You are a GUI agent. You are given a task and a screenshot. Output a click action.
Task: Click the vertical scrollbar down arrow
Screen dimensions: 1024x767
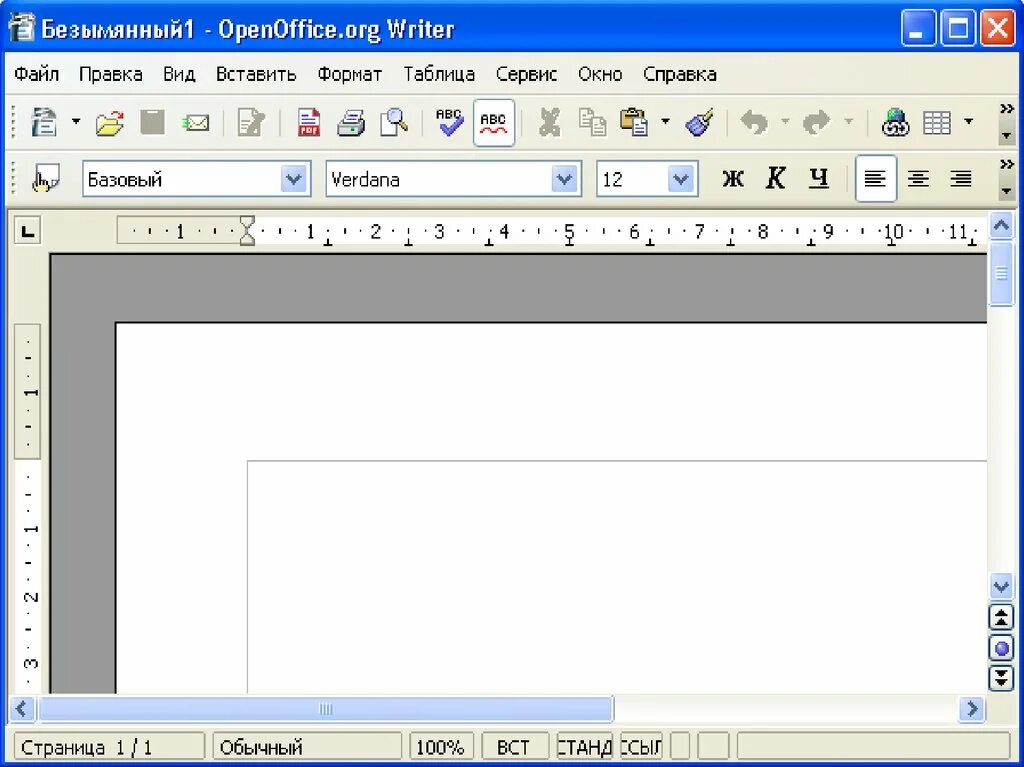point(1001,585)
